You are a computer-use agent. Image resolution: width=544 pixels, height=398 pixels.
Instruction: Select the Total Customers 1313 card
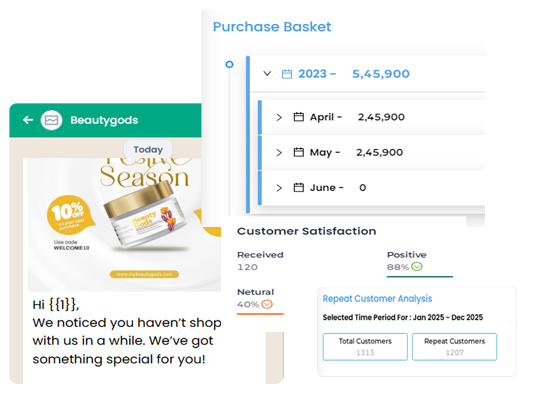point(365,347)
